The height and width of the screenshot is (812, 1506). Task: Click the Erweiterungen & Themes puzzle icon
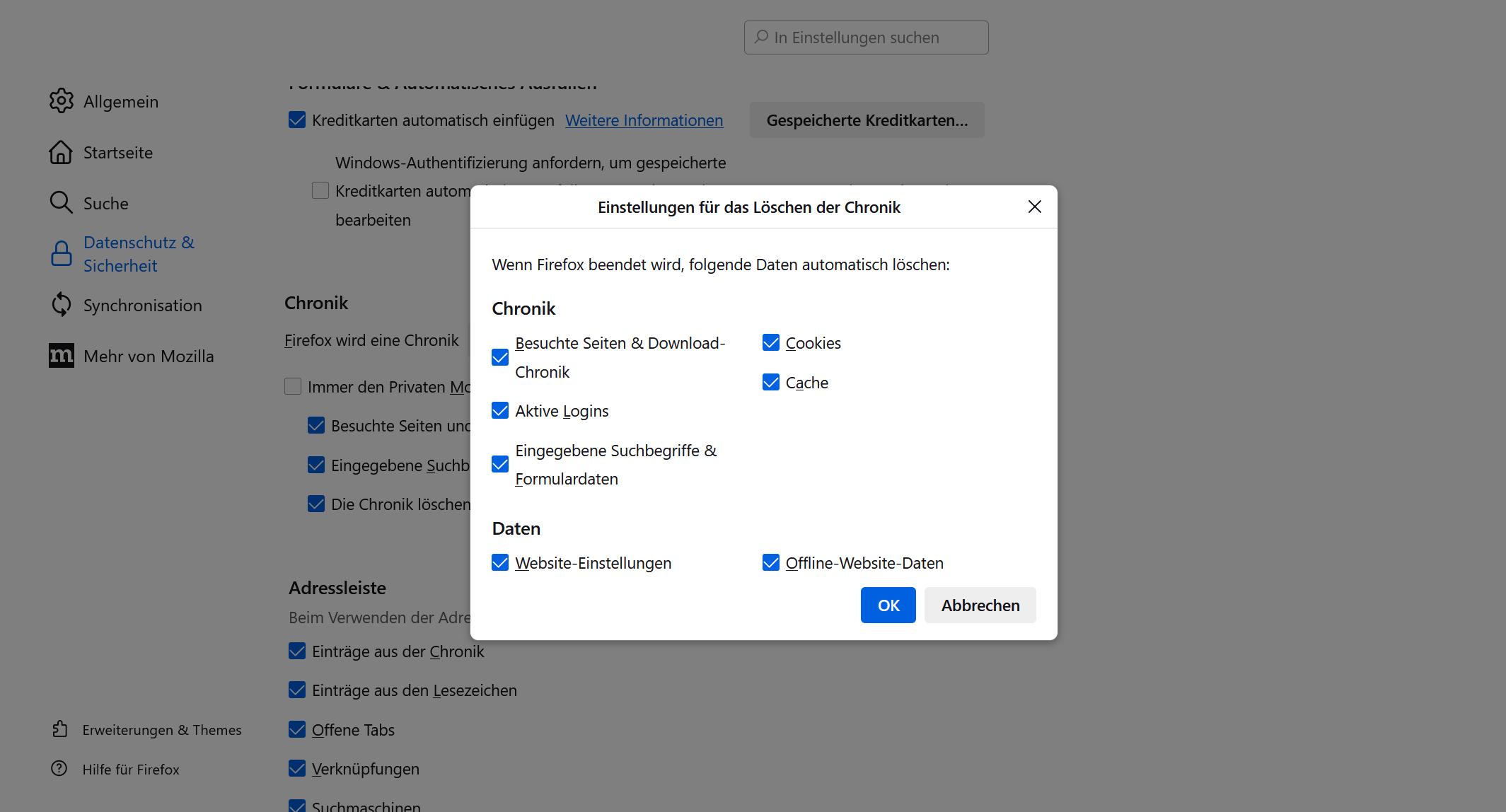(60, 729)
